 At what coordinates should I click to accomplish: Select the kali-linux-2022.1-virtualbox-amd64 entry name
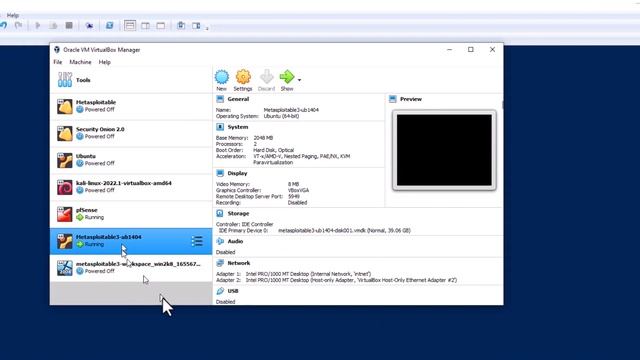point(124,183)
